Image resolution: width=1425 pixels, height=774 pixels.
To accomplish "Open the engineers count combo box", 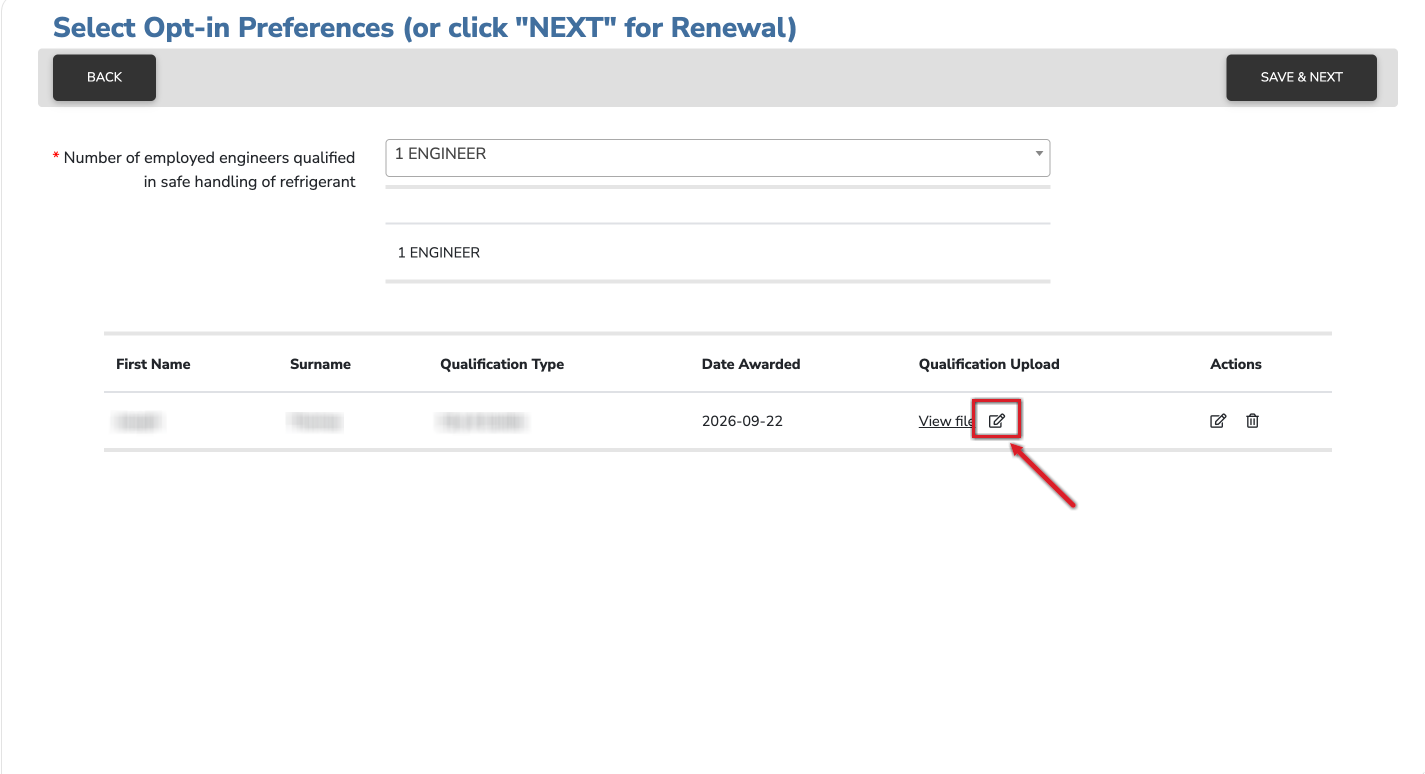I will (x=717, y=157).
